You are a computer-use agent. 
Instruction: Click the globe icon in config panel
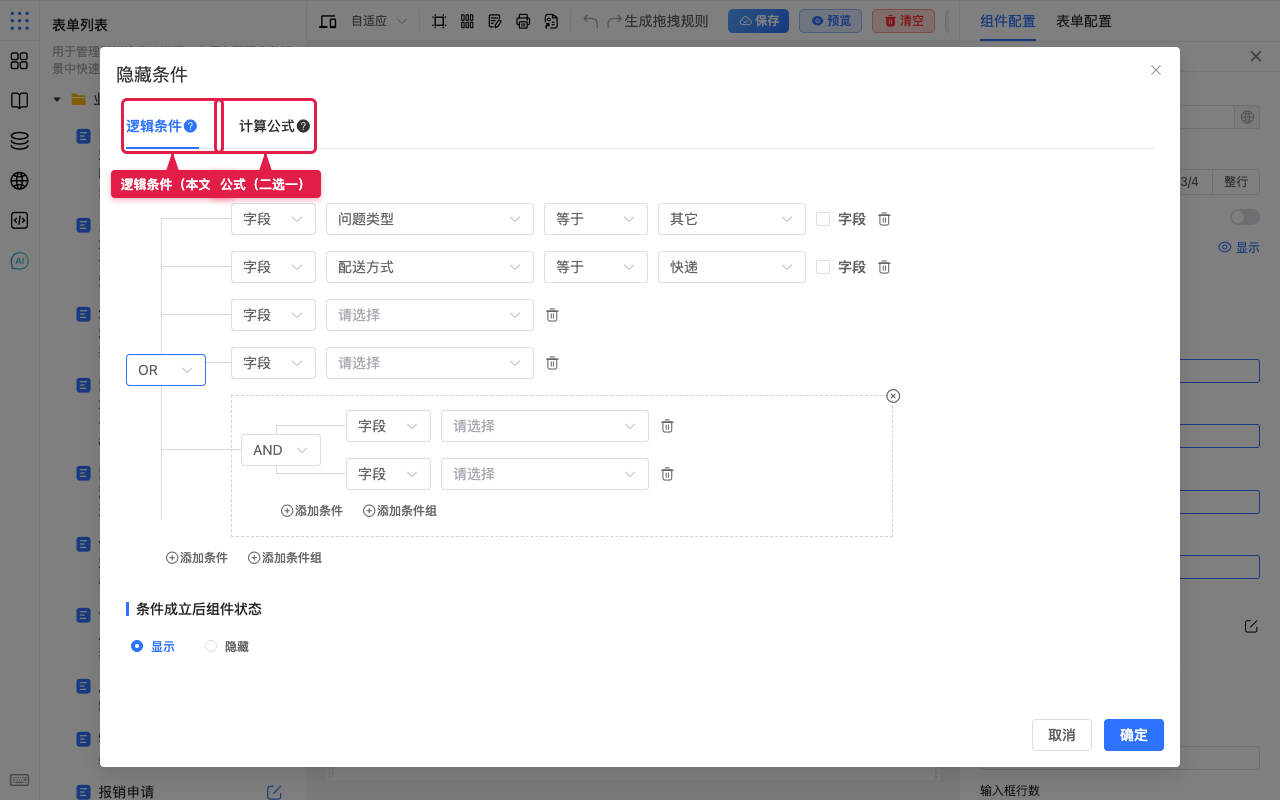click(x=1247, y=117)
